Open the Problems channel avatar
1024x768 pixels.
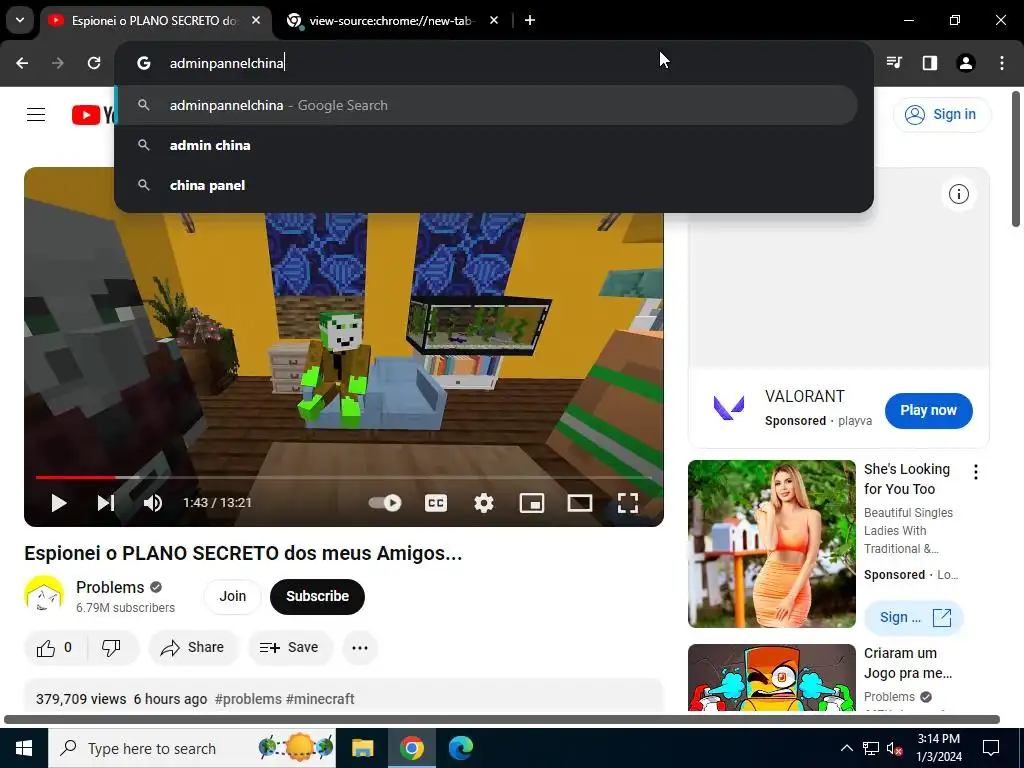[44, 596]
